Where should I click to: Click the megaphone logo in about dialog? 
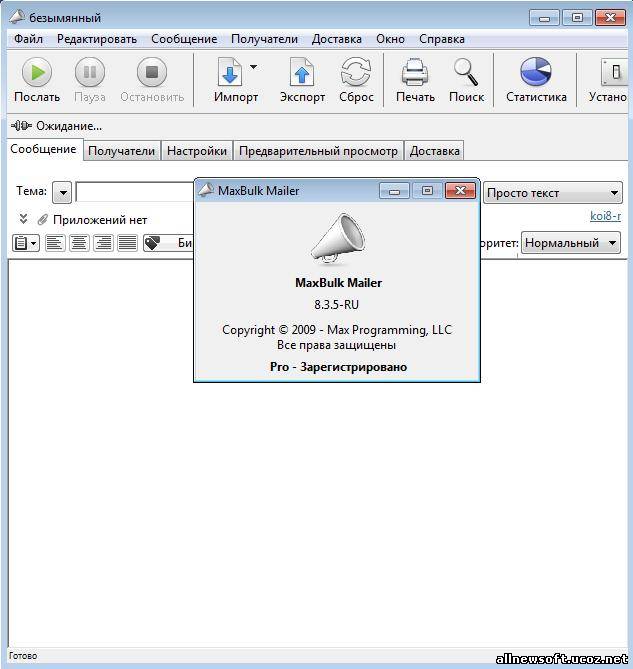pos(338,237)
